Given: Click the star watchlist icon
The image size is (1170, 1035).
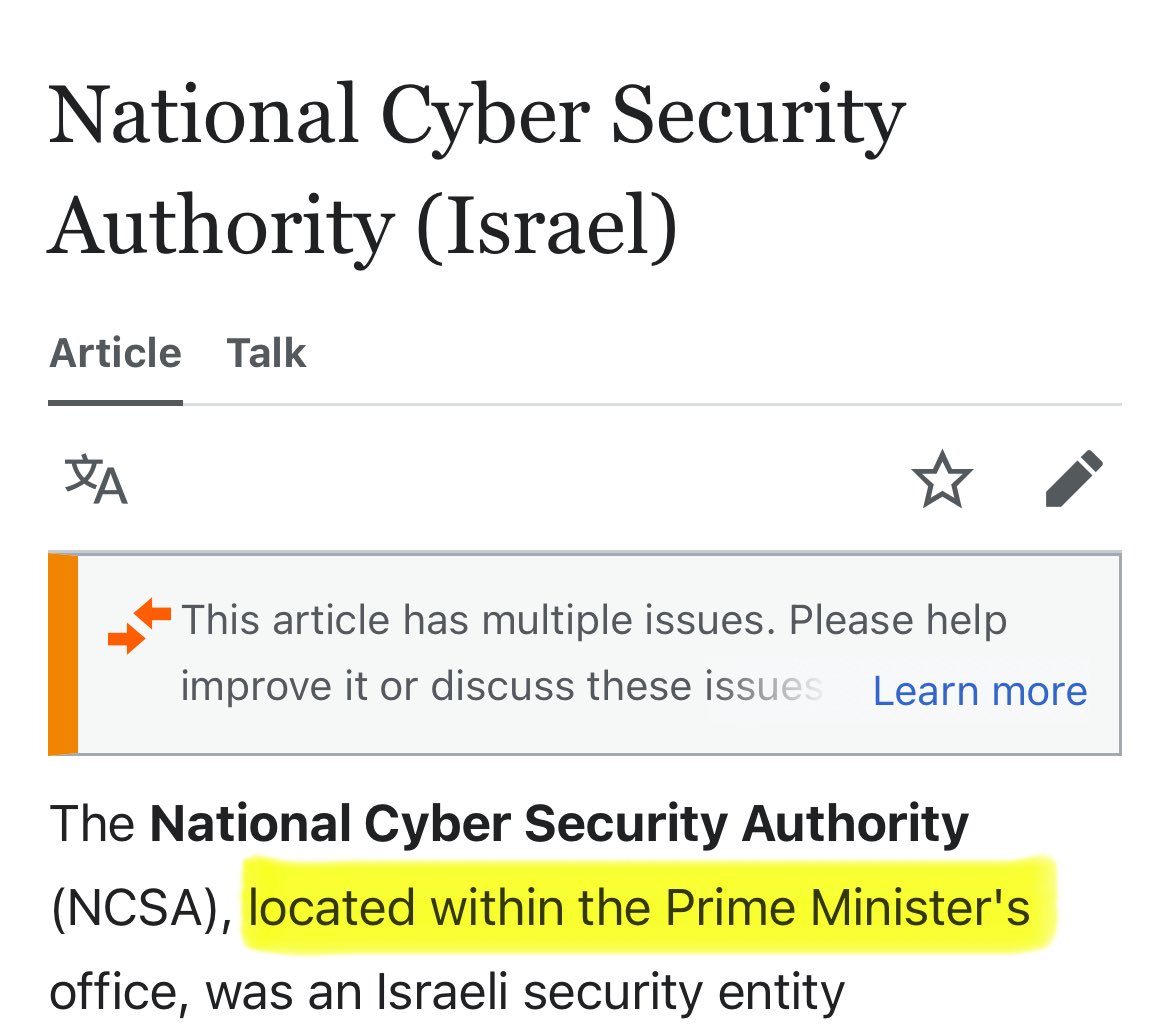Looking at the screenshot, I should tap(942, 481).
